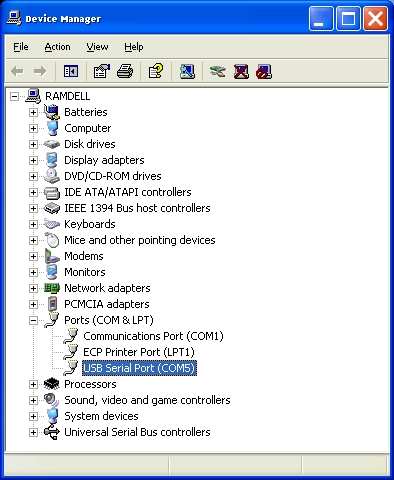Select the System devices label
The width and height of the screenshot is (394, 480).
101,416
